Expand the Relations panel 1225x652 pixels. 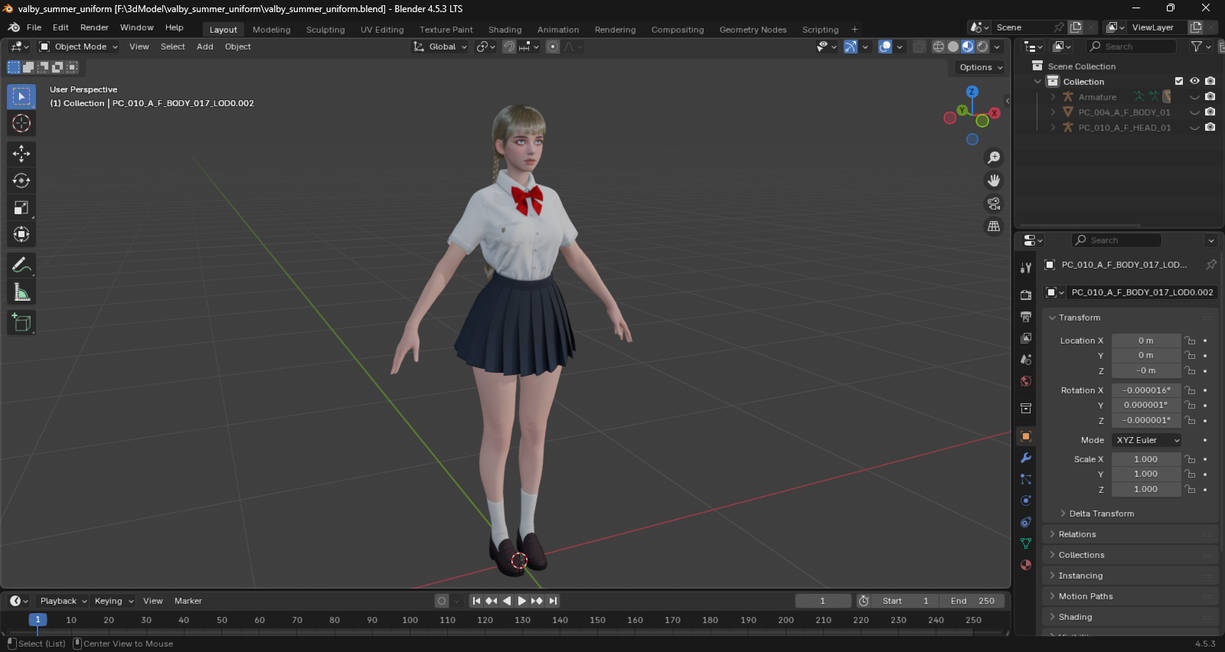(1077, 534)
